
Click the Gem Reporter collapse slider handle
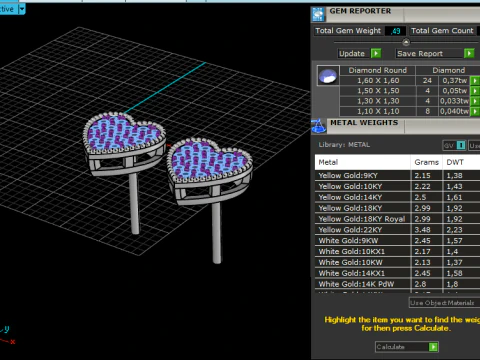pyautogui.click(x=406, y=42)
